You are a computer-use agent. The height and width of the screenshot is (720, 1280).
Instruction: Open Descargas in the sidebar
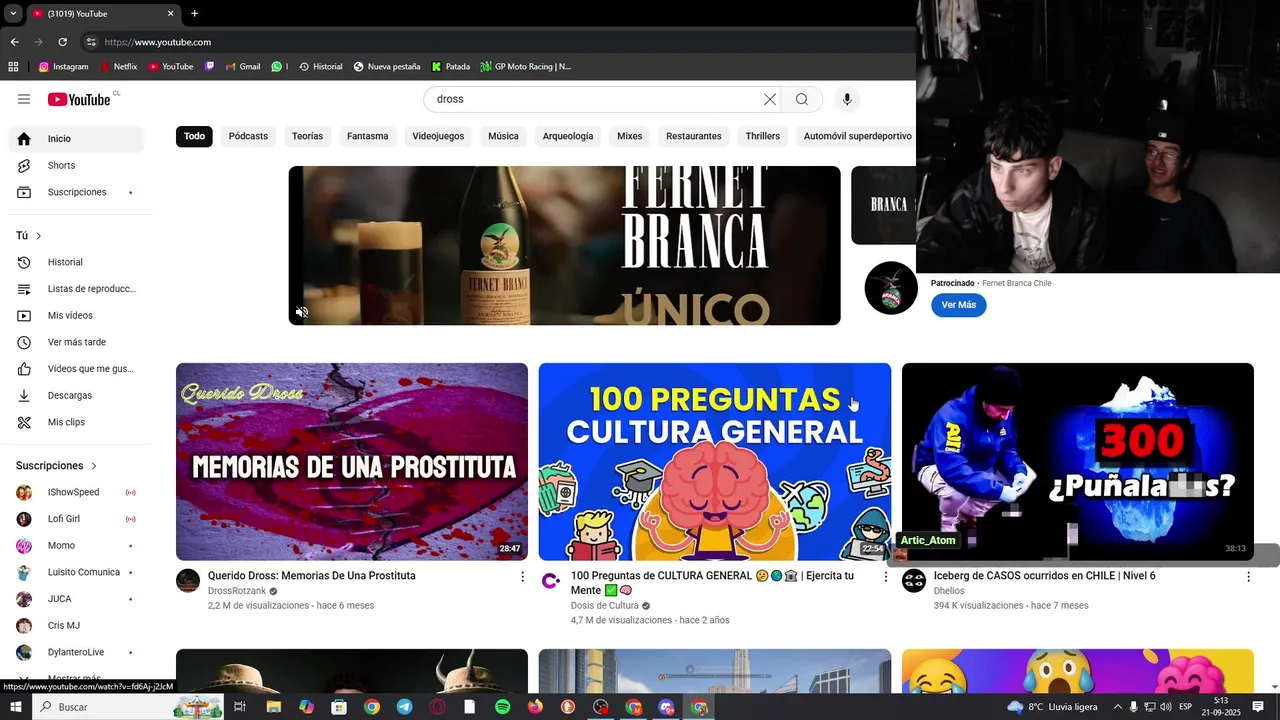tap(76, 395)
